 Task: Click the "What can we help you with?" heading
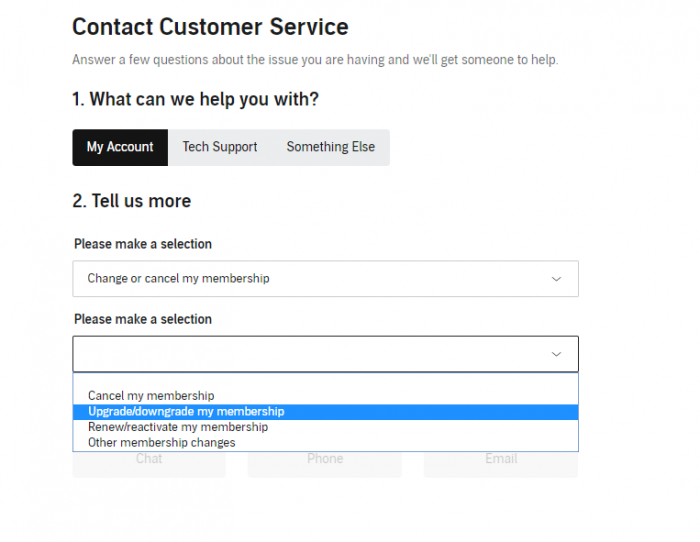195,100
